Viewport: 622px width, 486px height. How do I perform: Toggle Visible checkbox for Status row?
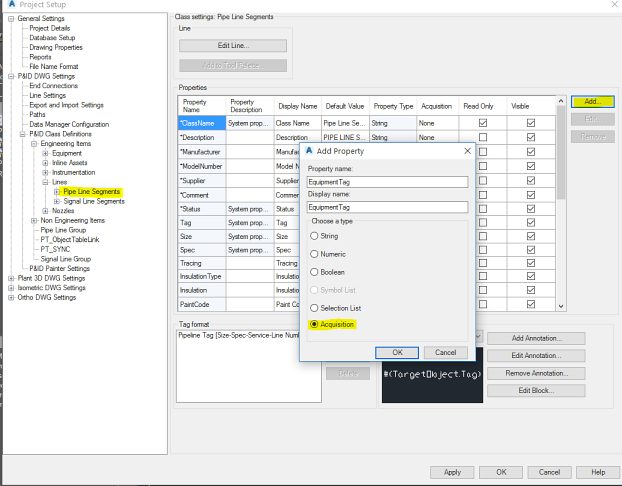[x=531, y=209]
